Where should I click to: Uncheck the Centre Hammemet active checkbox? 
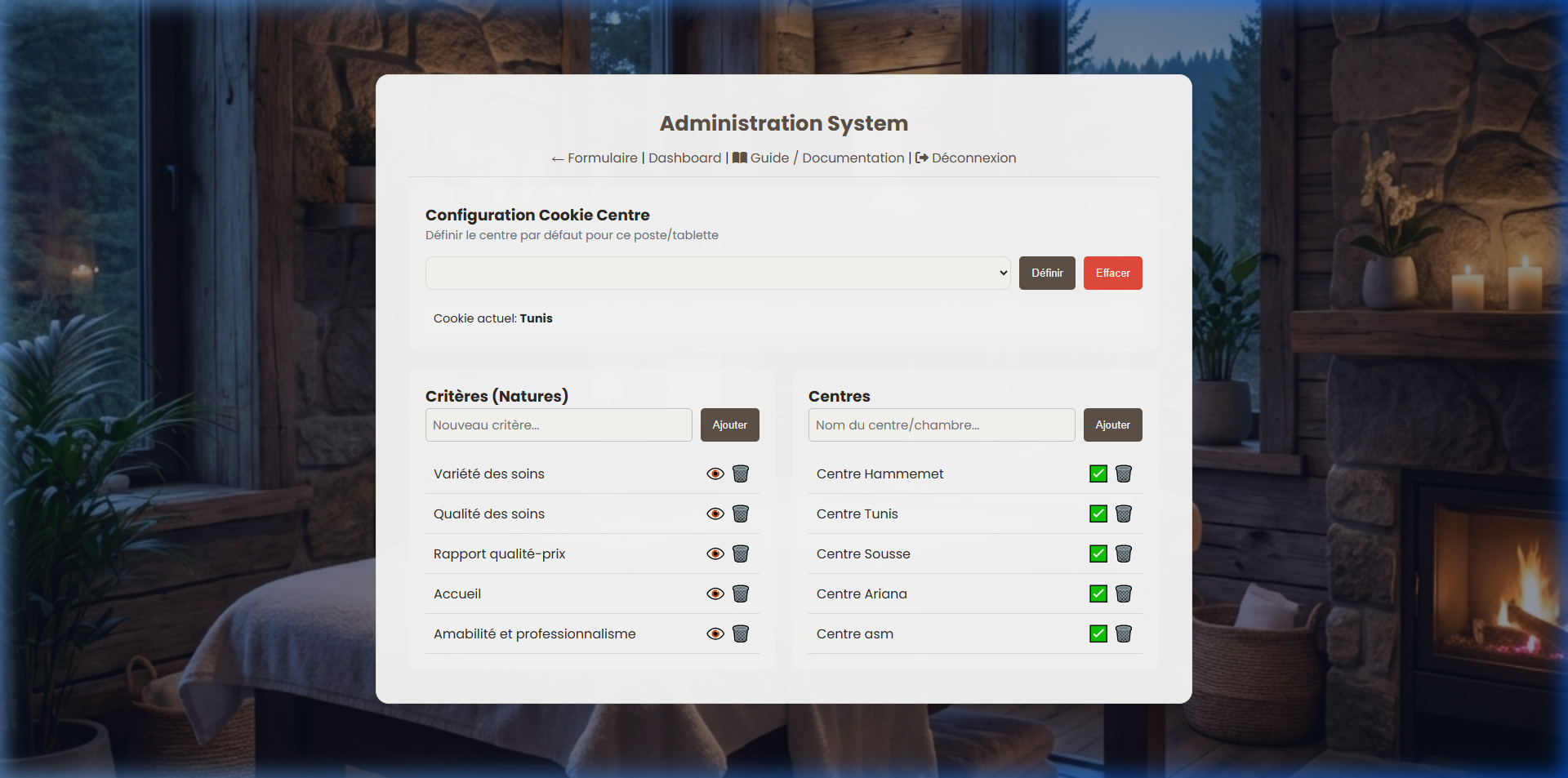tap(1098, 473)
